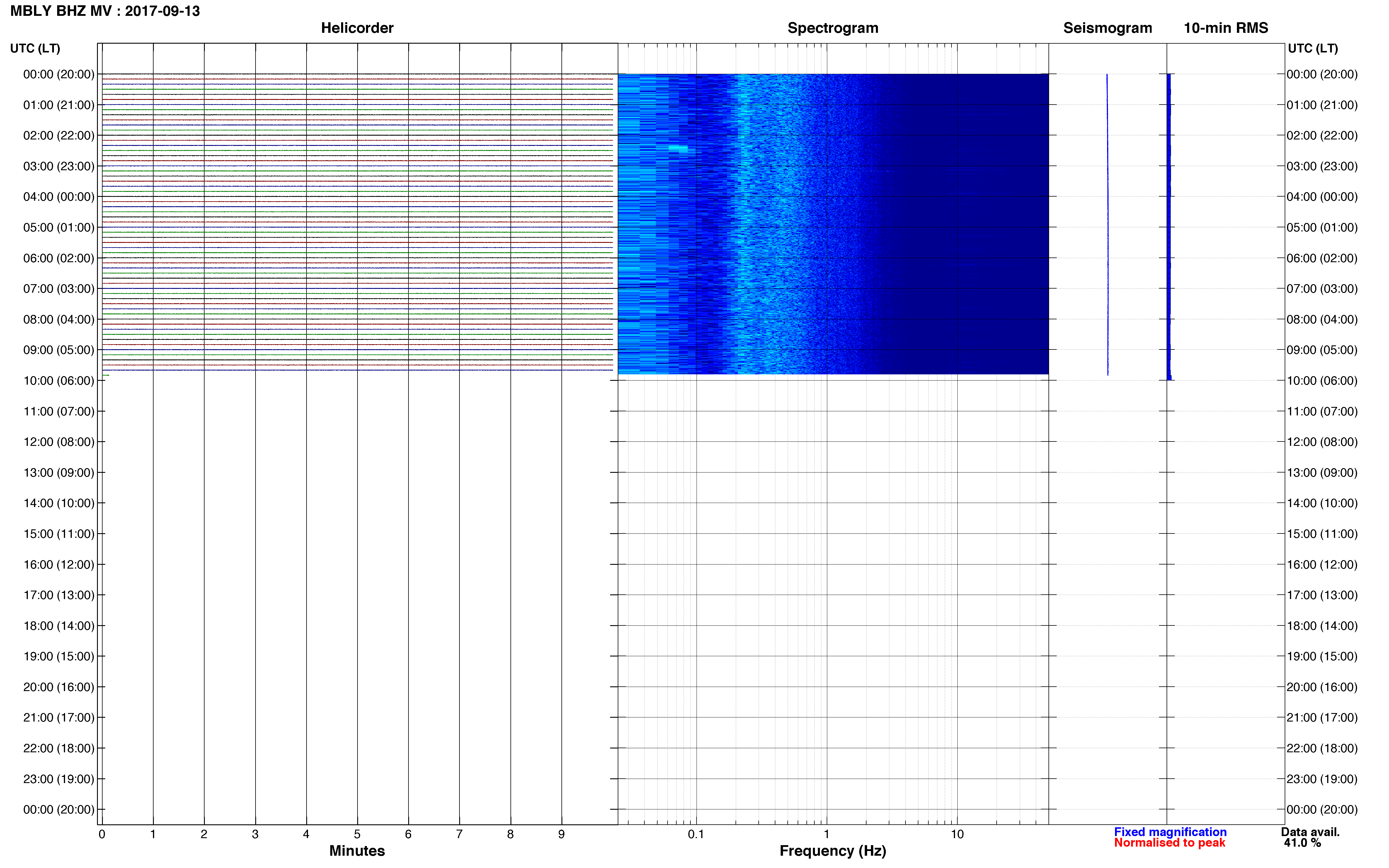Click "23:00 (19:00)" on the left time axis
The width and height of the screenshot is (1389, 868).
click(x=59, y=779)
